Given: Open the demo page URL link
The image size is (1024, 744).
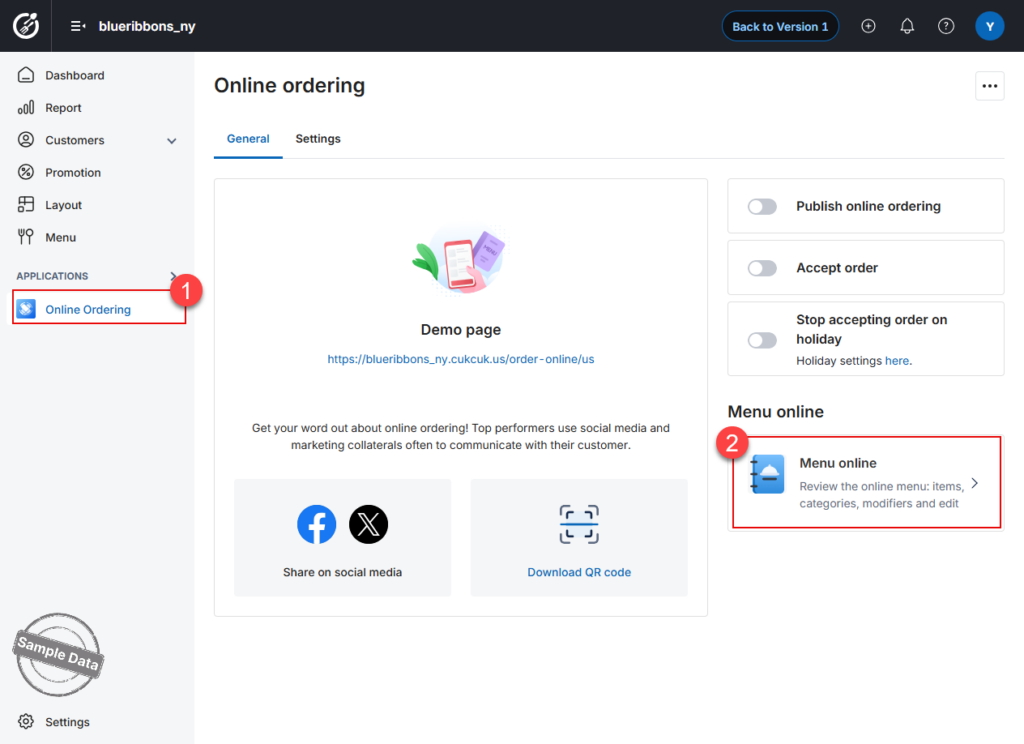Looking at the screenshot, I should point(460,359).
